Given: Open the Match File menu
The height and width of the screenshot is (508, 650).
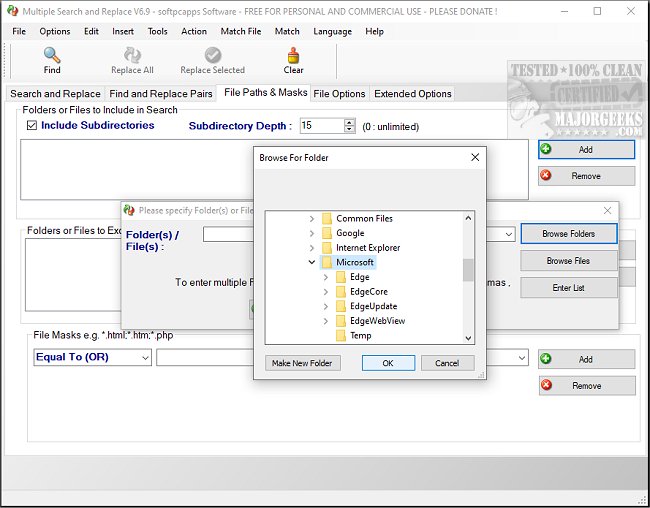Looking at the screenshot, I should 240,31.
